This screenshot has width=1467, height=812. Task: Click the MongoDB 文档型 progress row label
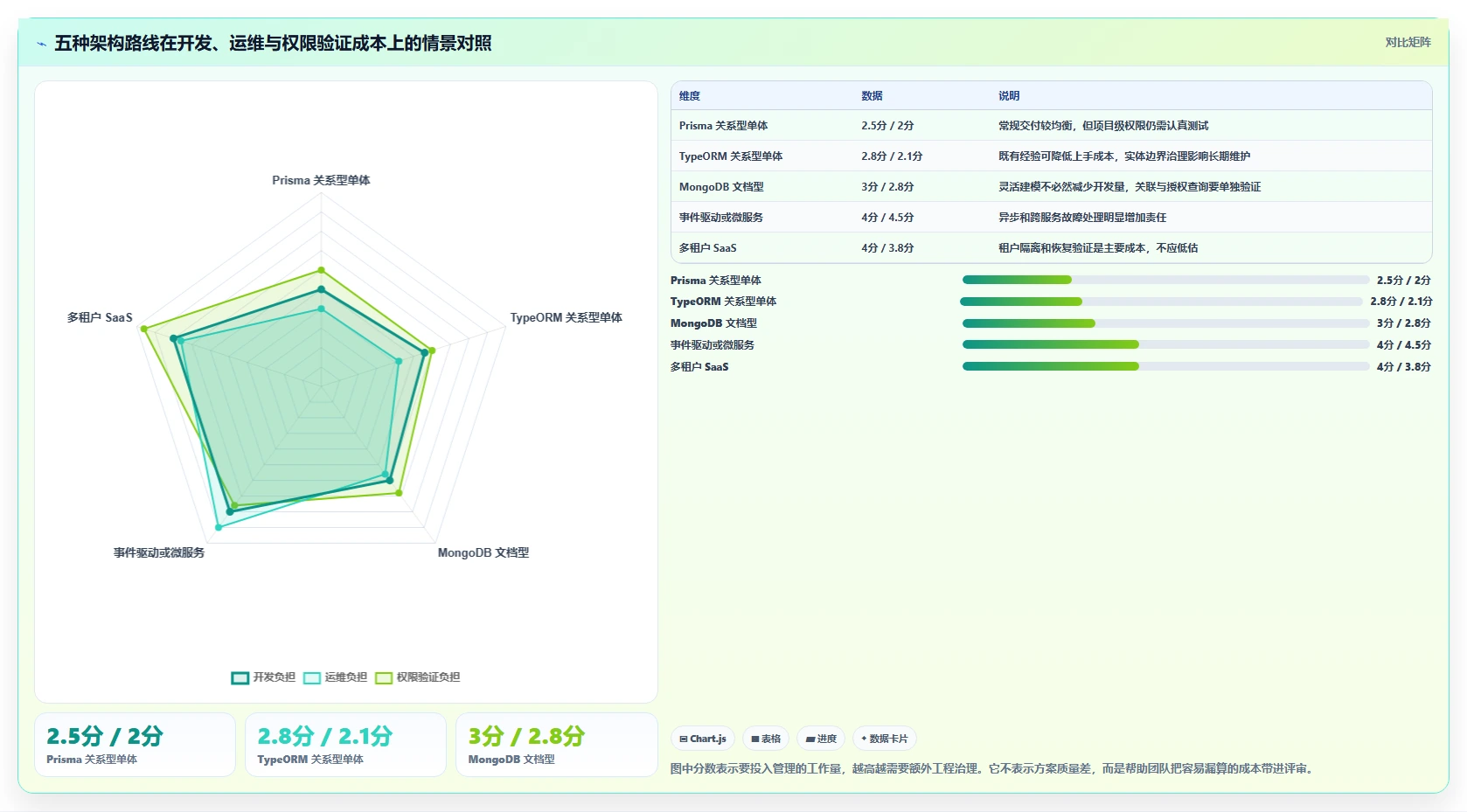coord(714,323)
